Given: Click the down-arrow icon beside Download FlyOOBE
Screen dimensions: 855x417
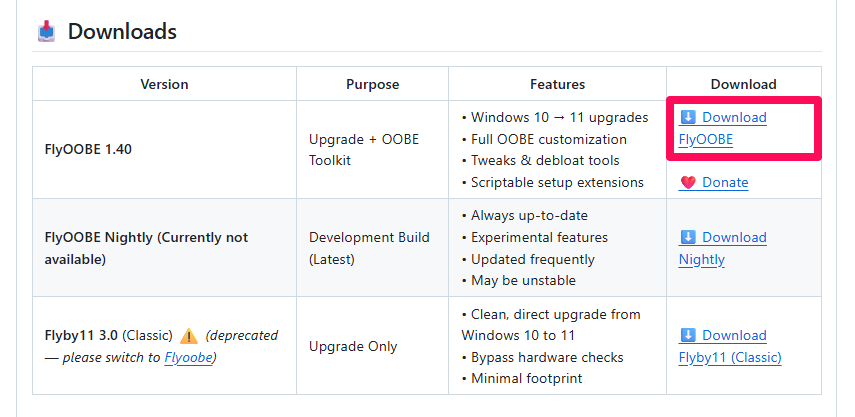Looking at the screenshot, I should pos(688,117).
